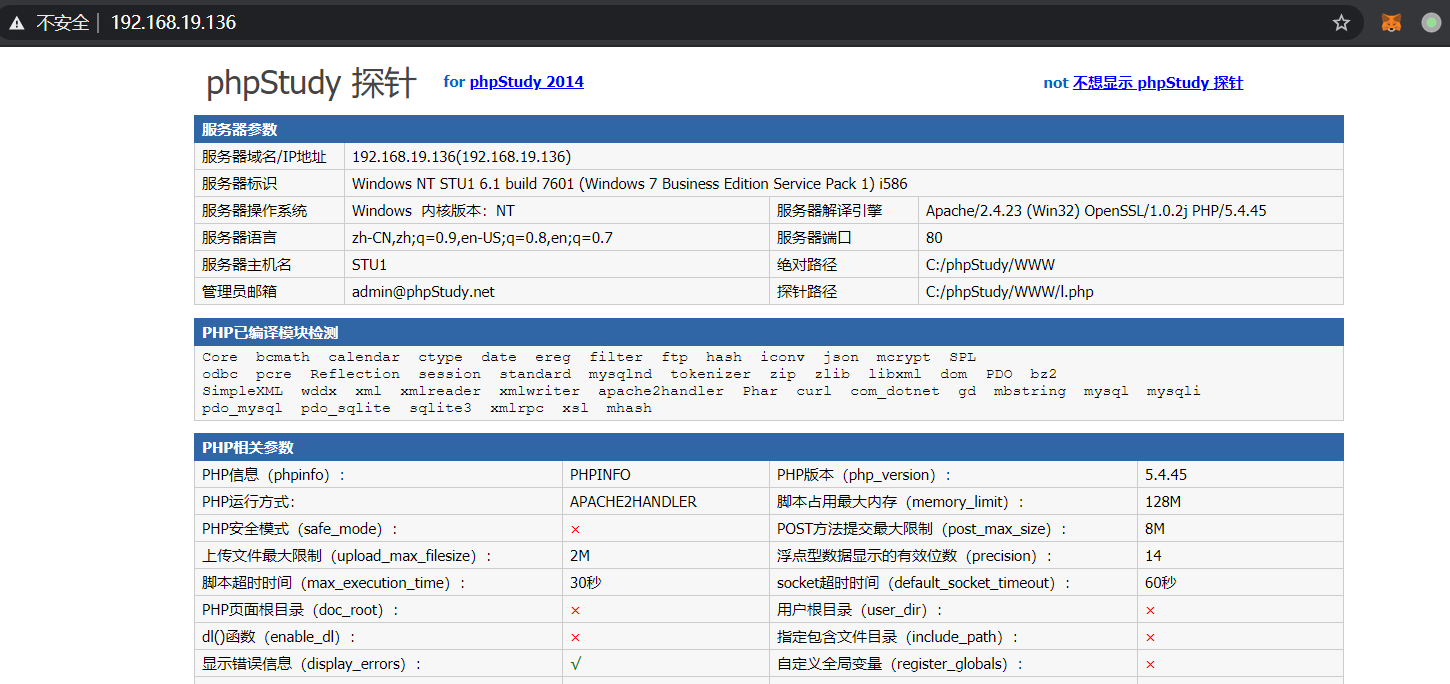
Task: Open the MetaMask fox extension
Action: 1391,23
